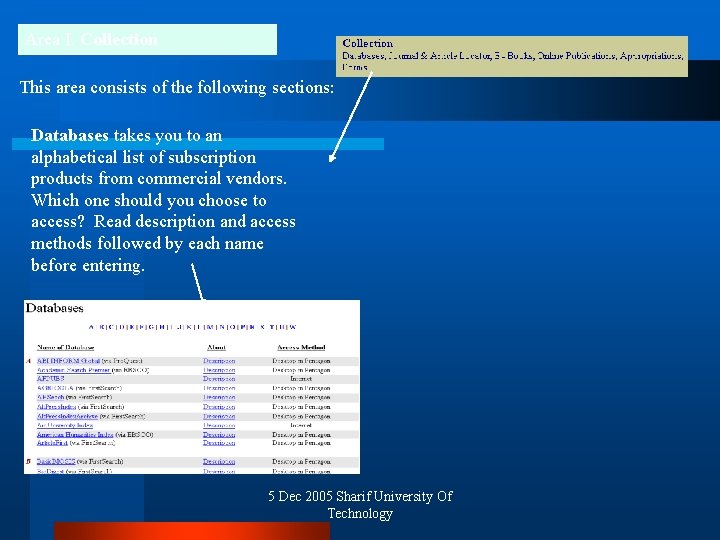The image size is (720, 540).
Task: Open the ABI/INFORM Global database link
Action: point(68,361)
